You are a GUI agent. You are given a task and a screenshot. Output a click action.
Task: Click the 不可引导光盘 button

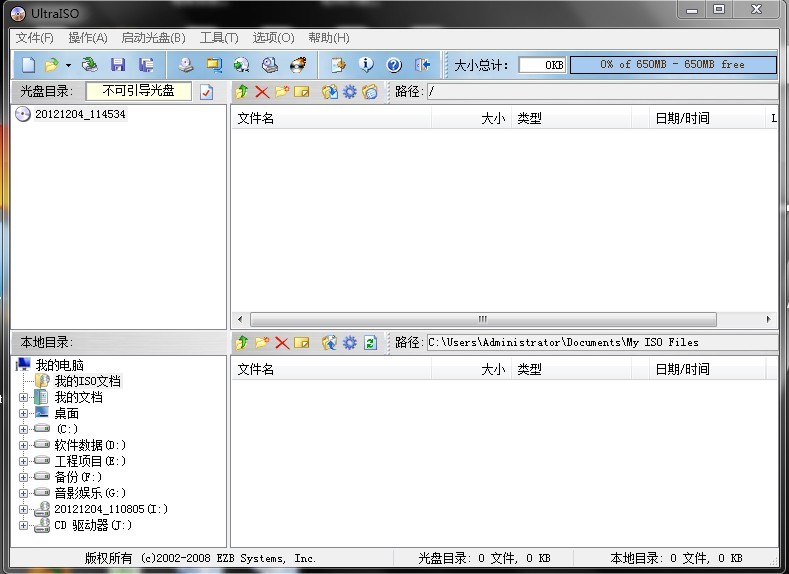tap(138, 91)
